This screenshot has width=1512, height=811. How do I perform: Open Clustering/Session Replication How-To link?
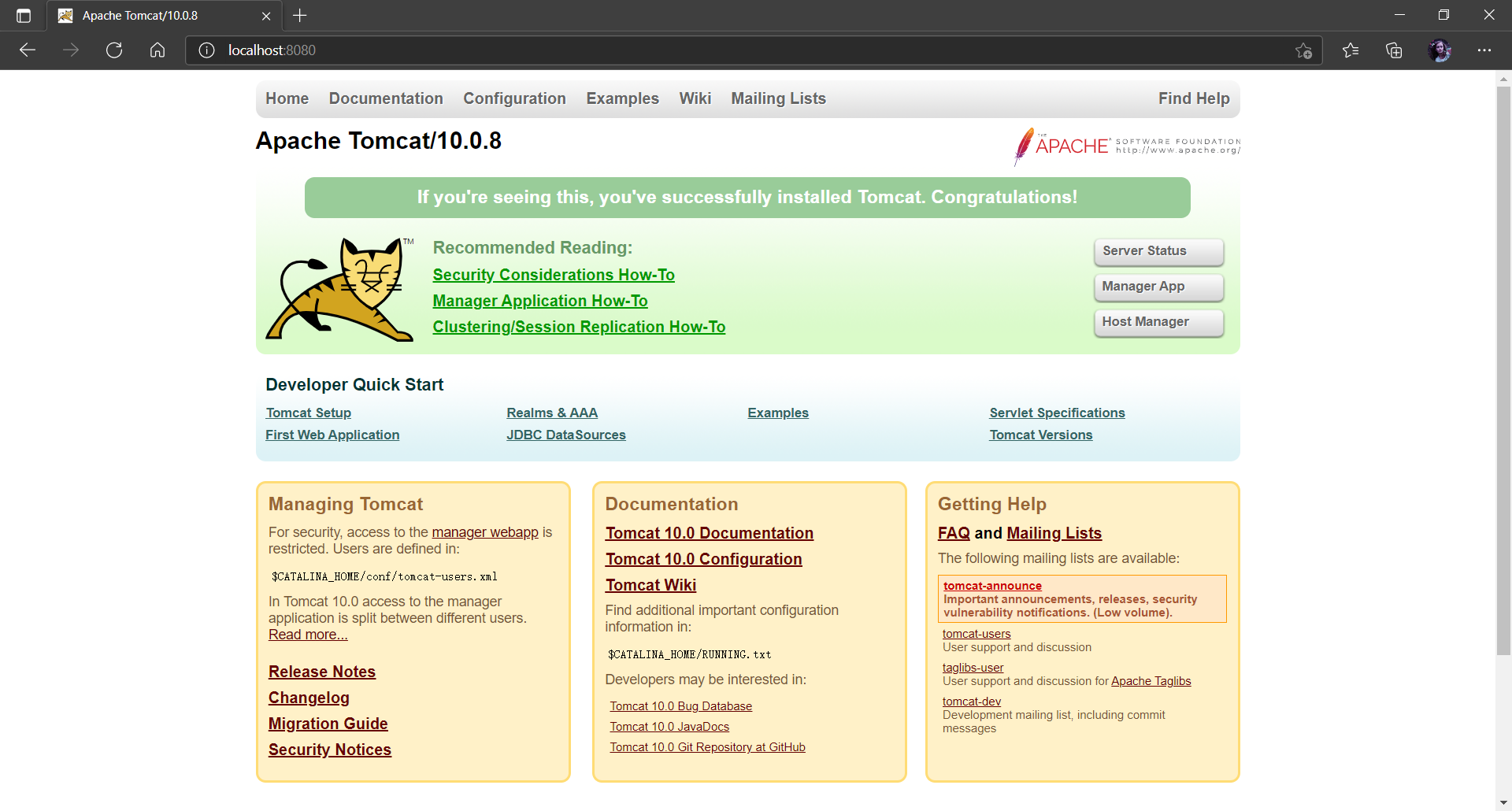tap(579, 327)
